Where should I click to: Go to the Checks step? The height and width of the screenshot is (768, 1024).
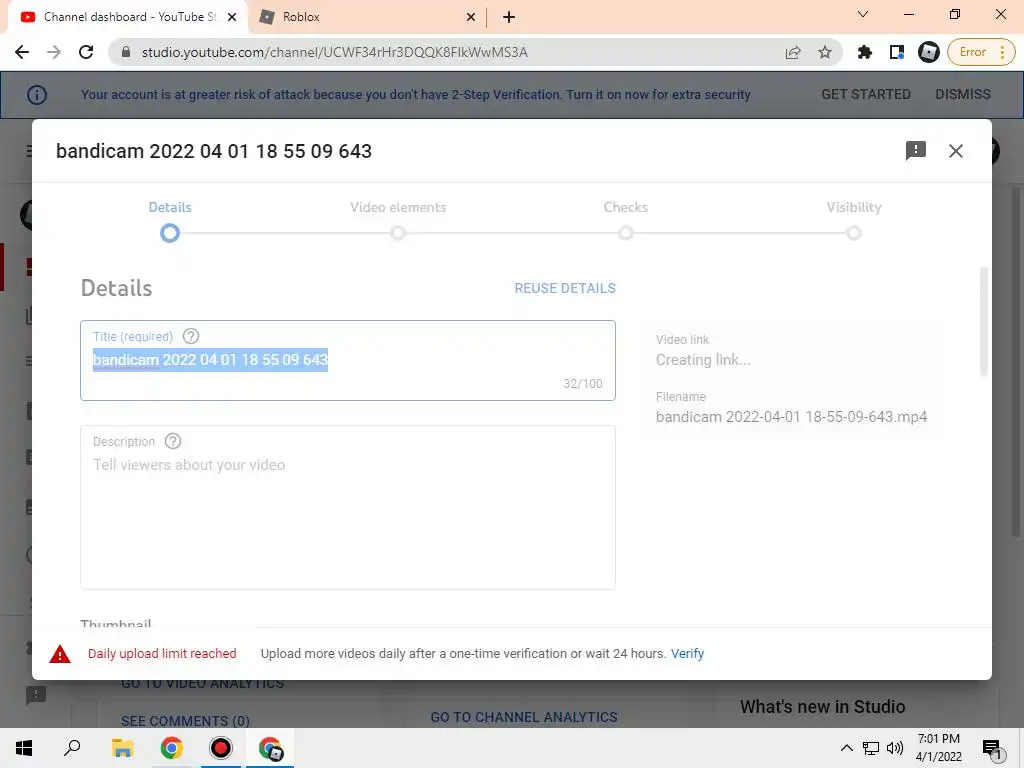pyautogui.click(x=626, y=220)
